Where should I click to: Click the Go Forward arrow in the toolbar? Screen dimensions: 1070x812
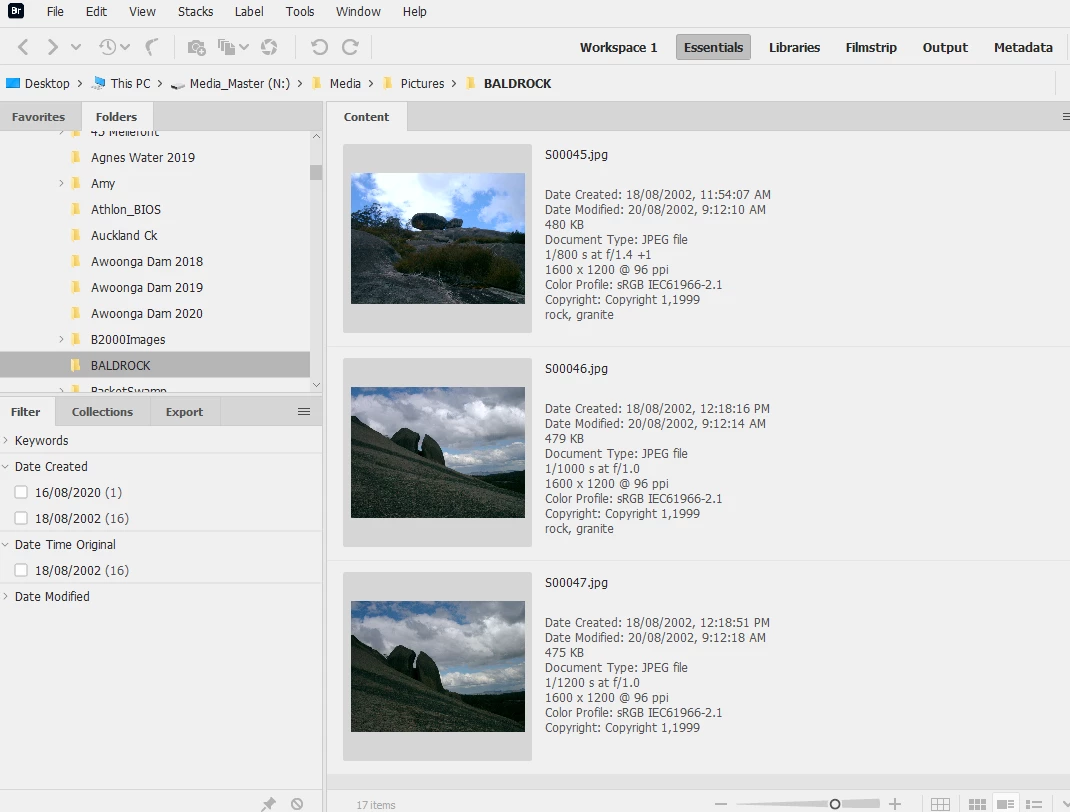(x=52, y=47)
